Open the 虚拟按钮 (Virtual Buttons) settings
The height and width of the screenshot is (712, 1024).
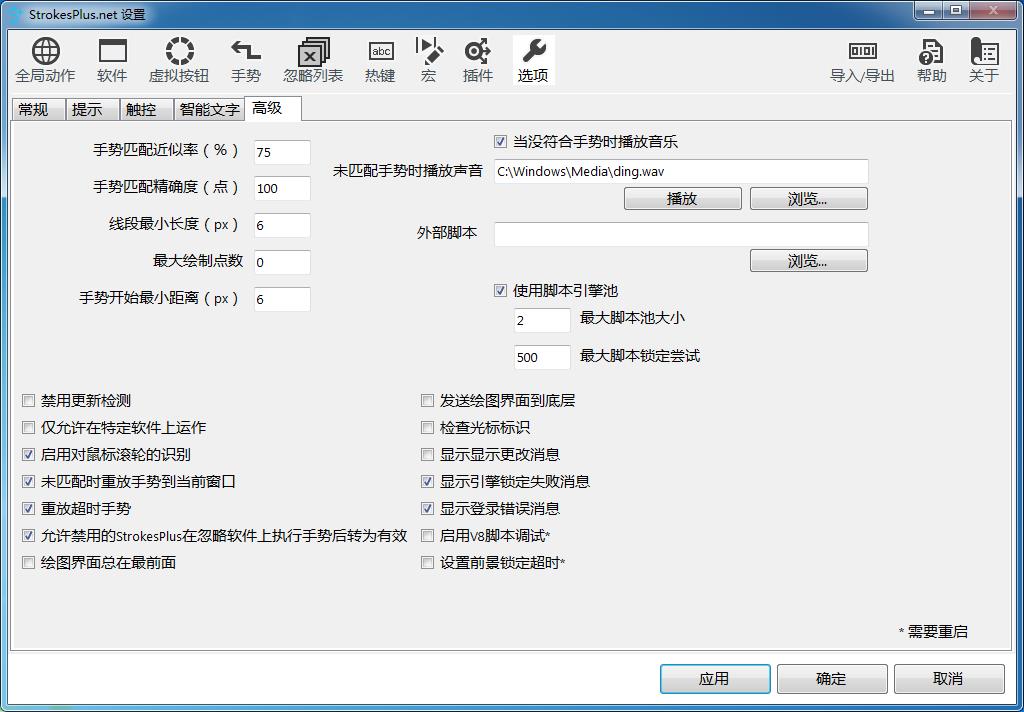[178, 58]
